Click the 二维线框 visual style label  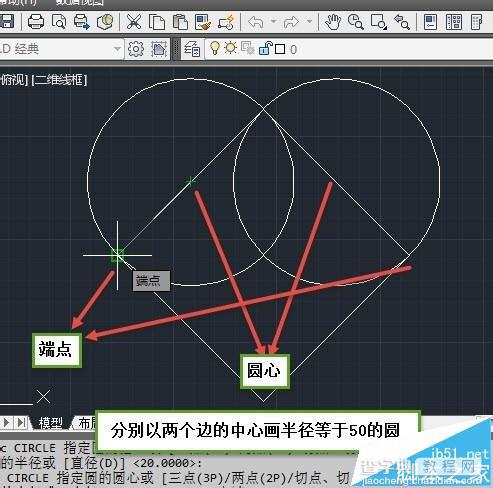point(59,80)
